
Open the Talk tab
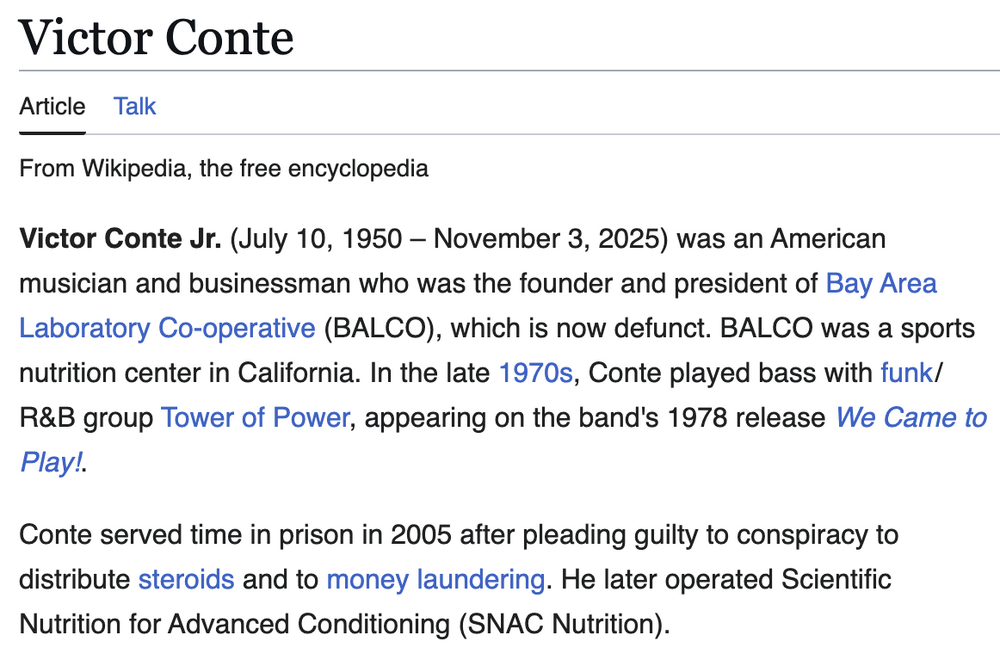point(134,106)
